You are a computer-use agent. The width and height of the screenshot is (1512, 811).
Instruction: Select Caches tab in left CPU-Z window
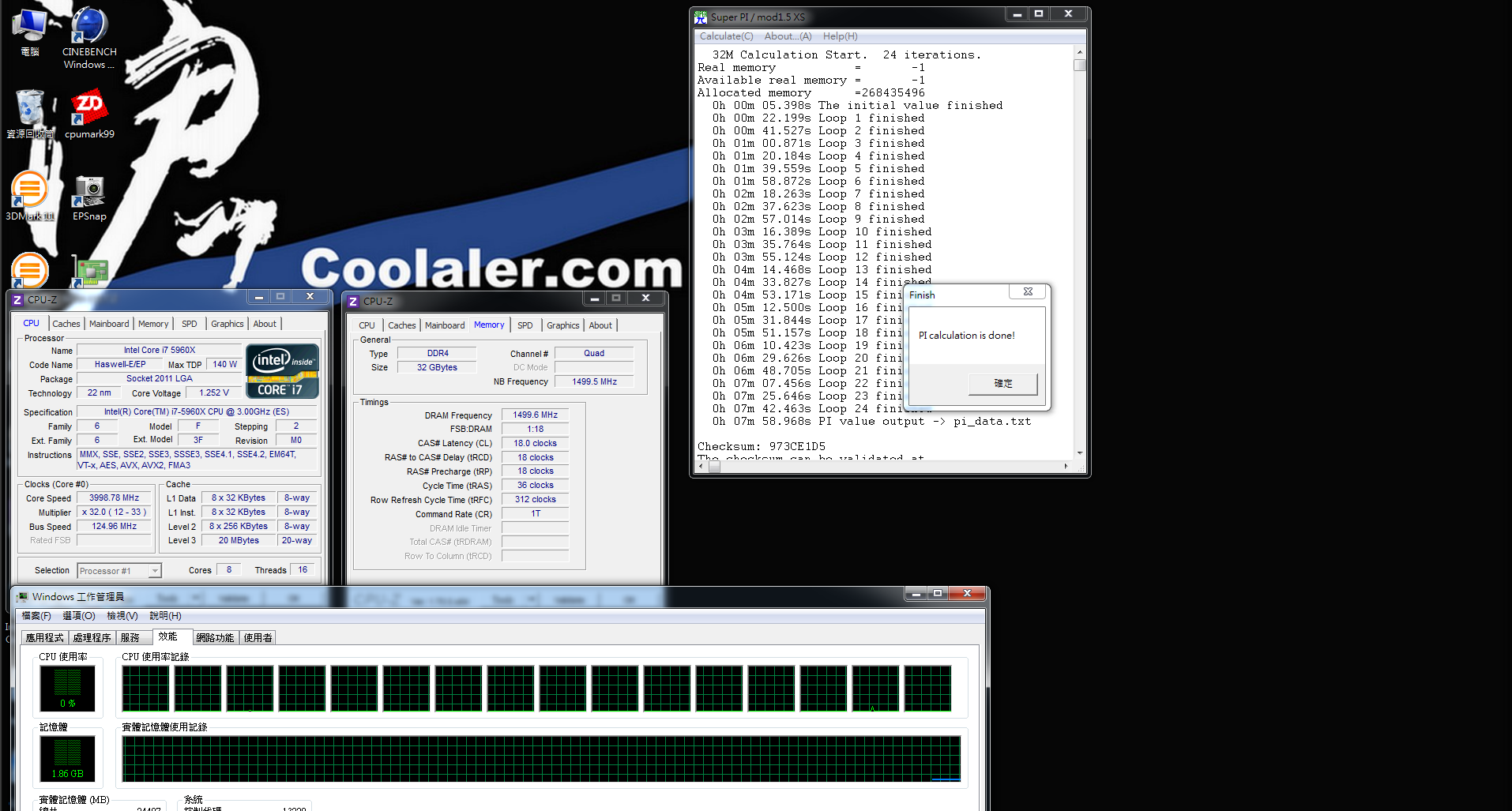pos(66,324)
